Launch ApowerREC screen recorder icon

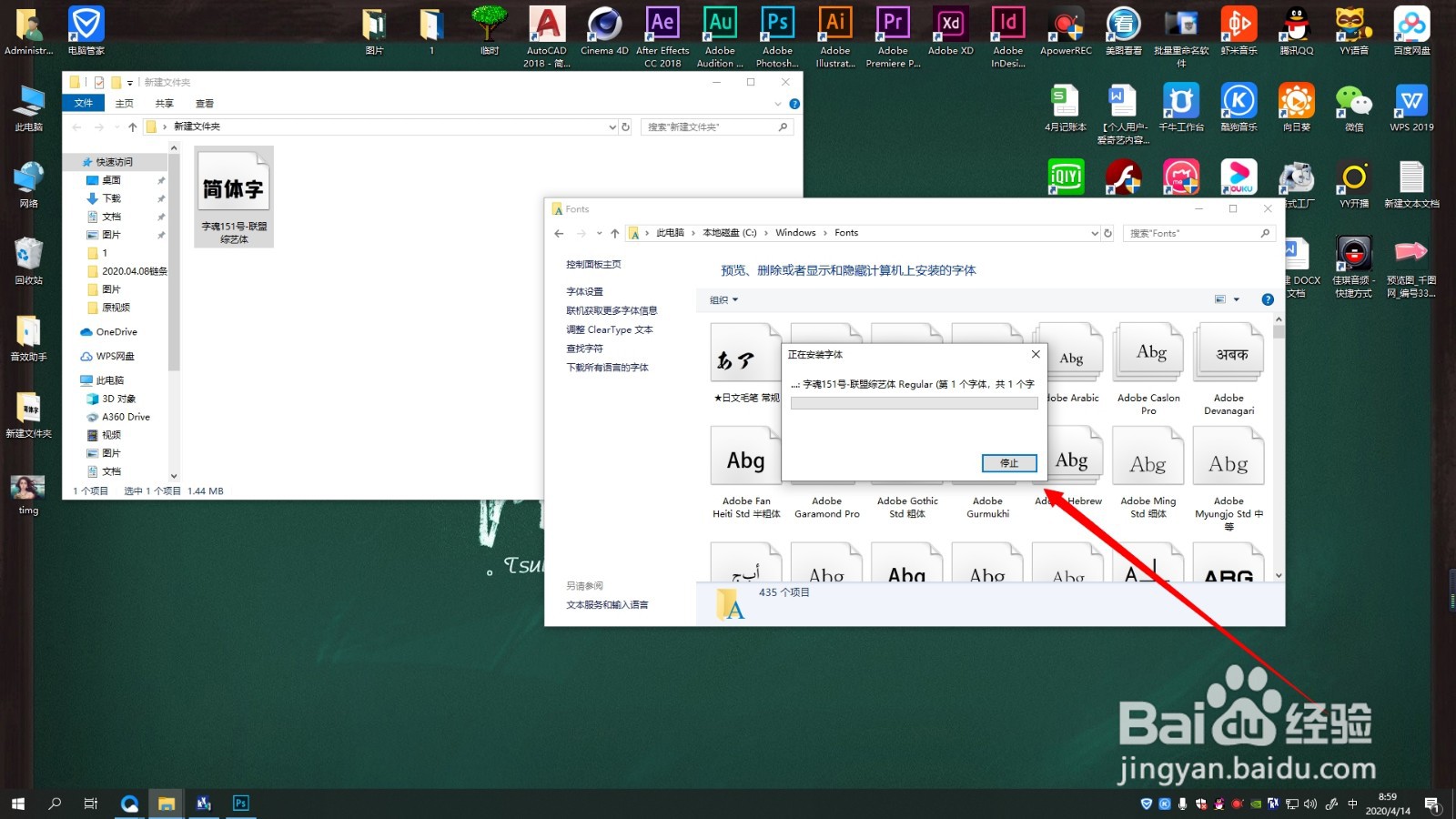click(1066, 32)
